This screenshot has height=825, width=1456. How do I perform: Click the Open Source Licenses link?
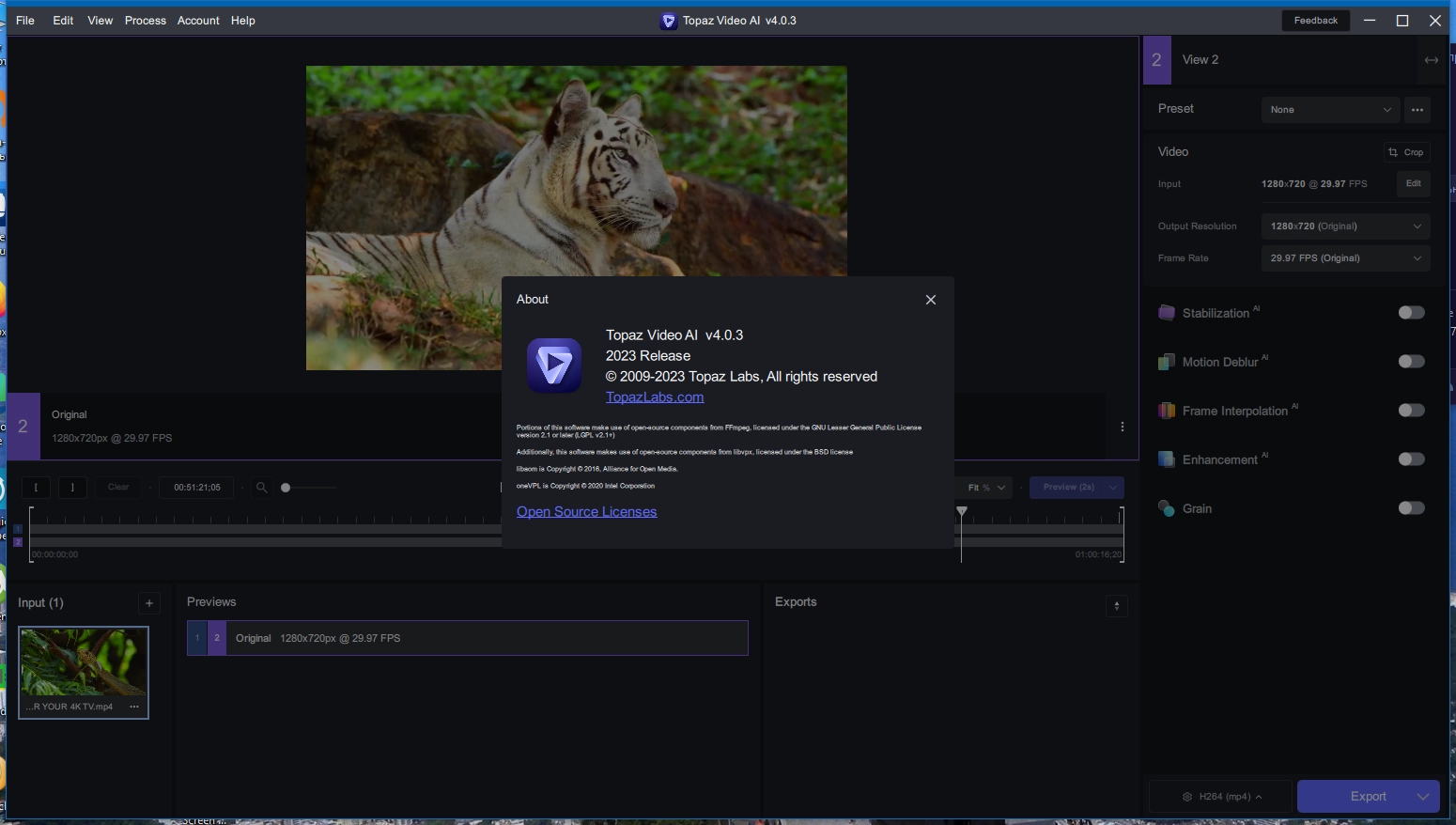tap(586, 512)
